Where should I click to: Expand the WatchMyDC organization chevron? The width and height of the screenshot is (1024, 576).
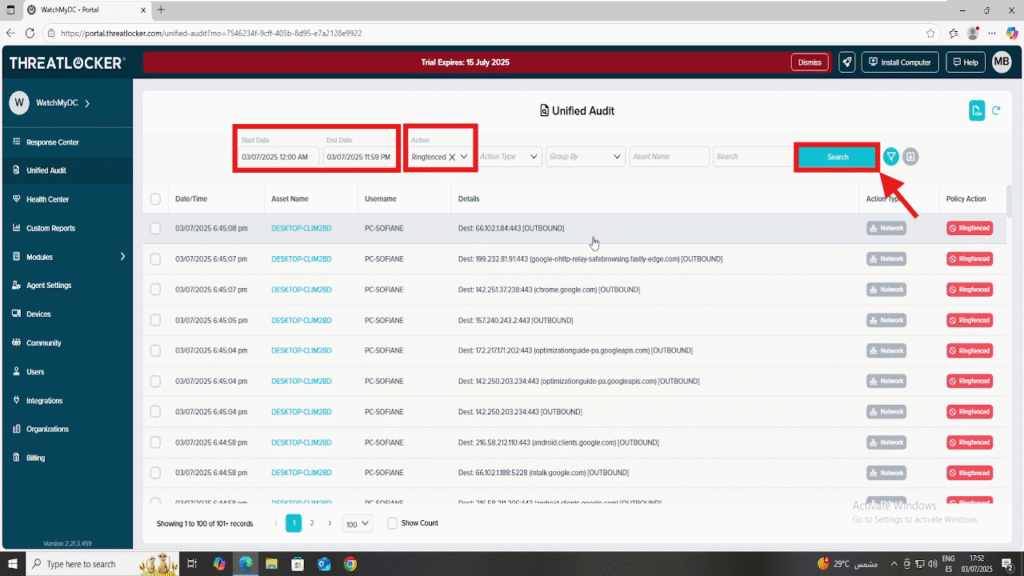[88, 103]
